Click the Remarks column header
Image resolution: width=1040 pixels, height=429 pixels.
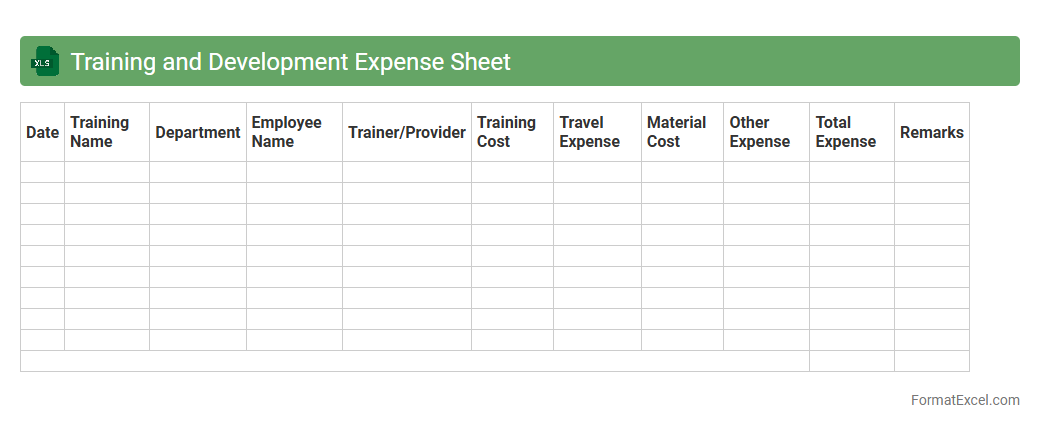click(x=931, y=132)
